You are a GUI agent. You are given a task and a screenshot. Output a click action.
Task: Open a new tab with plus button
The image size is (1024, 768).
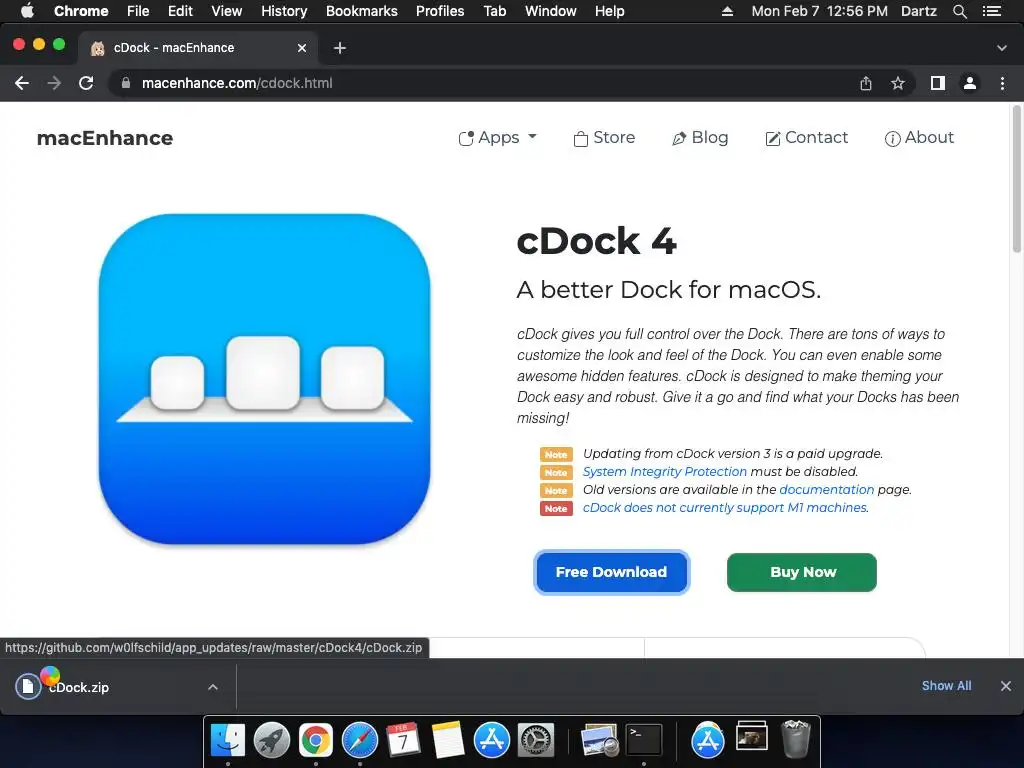(x=340, y=48)
